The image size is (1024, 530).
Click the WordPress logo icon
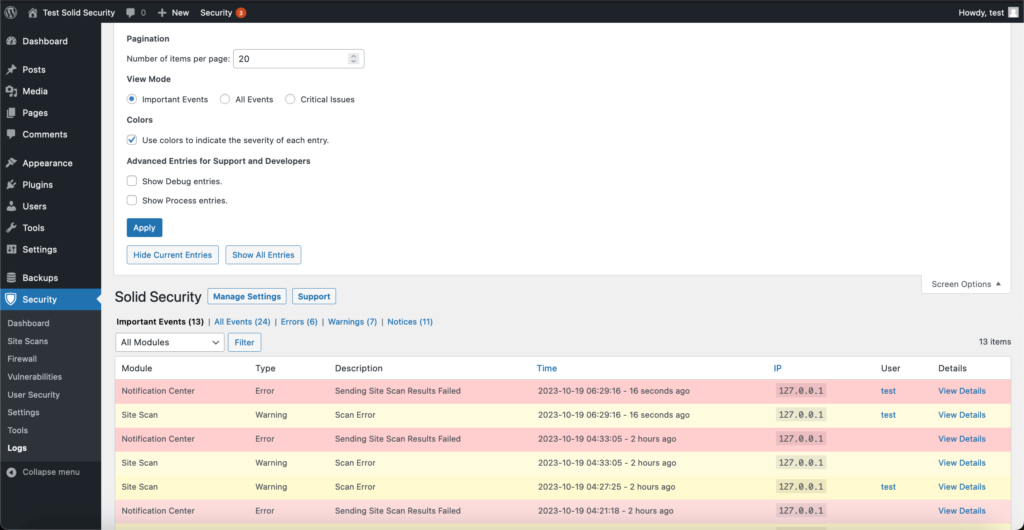[x=11, y=13]
